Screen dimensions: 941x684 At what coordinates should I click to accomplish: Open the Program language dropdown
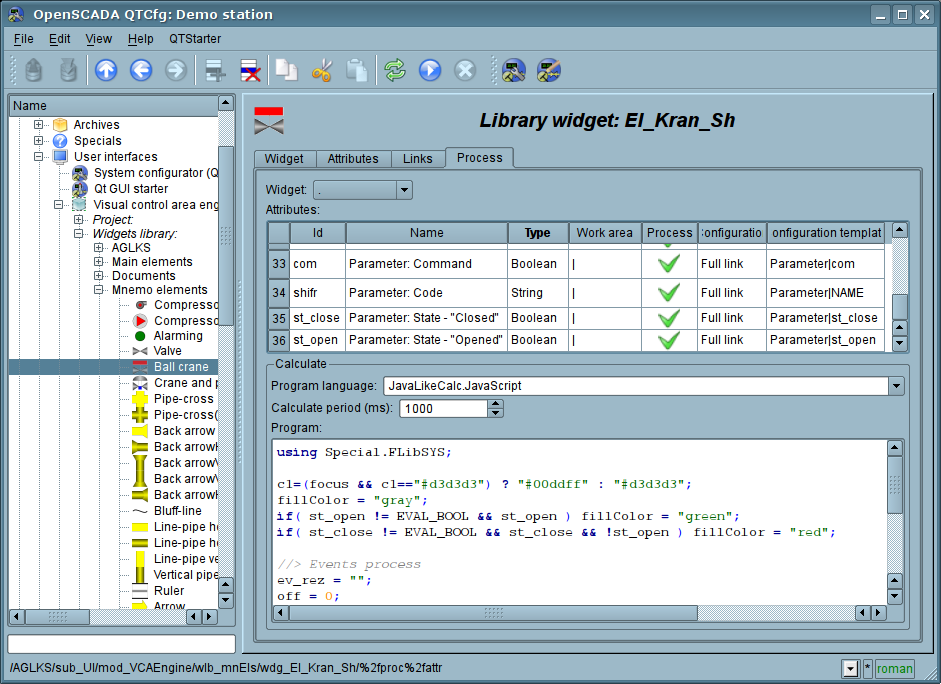pos(895,386)
